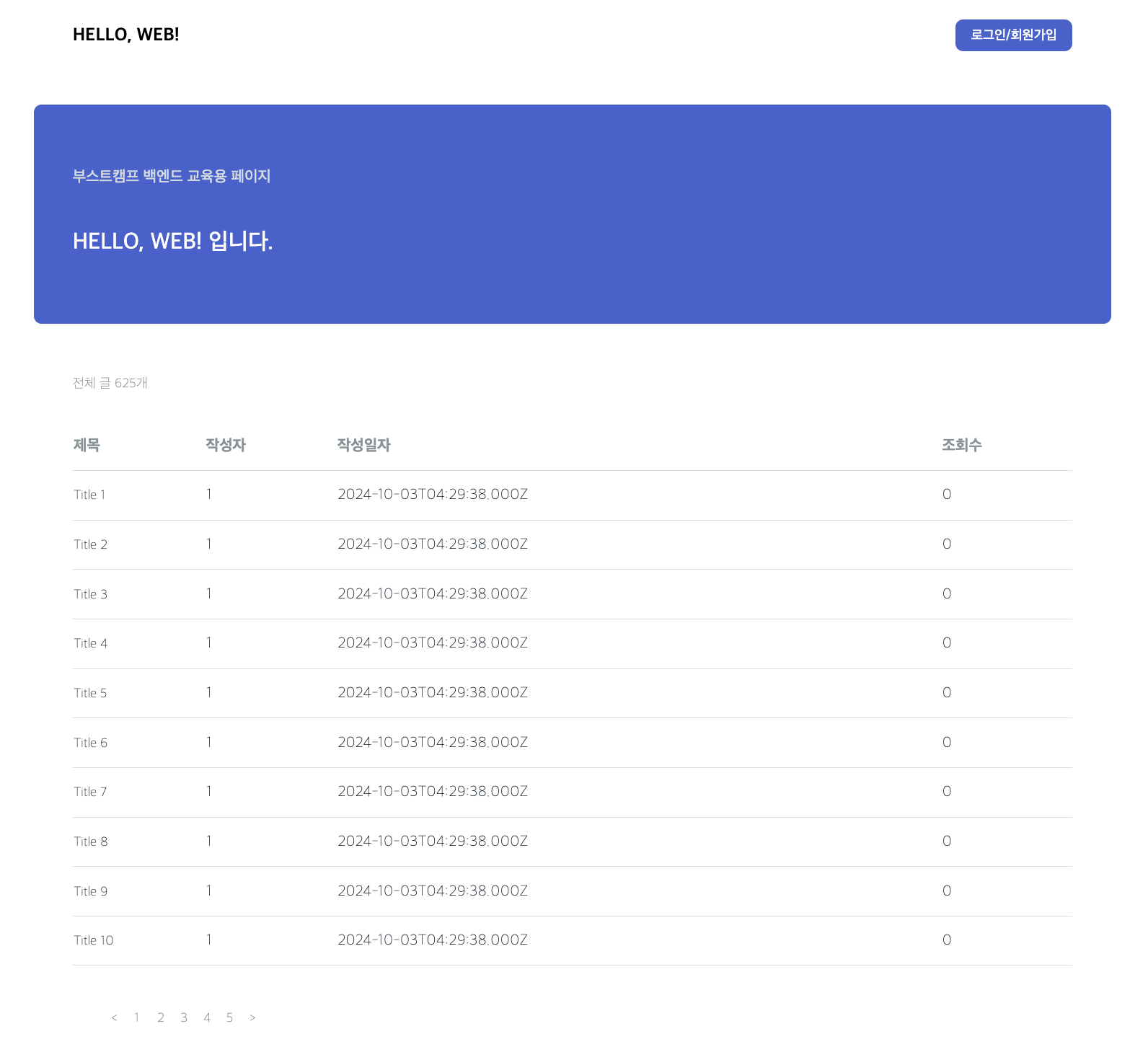
Task: Open the 로그인/회원가입 login button
Action: point(1013,35)
